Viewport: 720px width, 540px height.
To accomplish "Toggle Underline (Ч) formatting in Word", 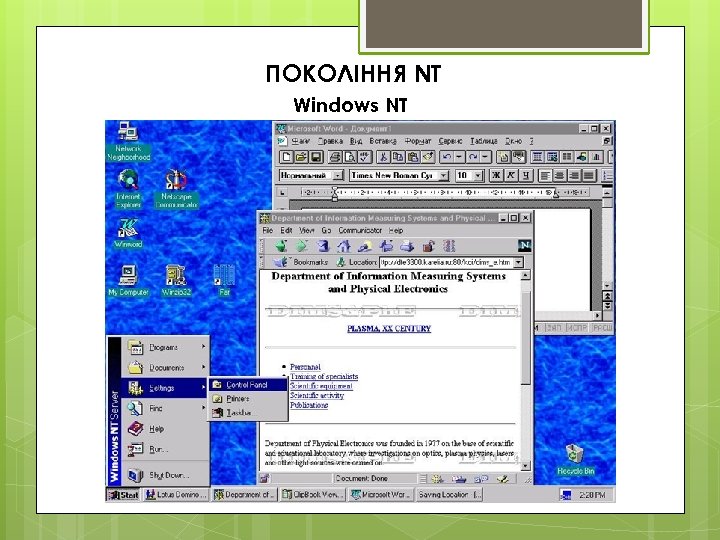I will pyautogui.click(x=526, y=175).
